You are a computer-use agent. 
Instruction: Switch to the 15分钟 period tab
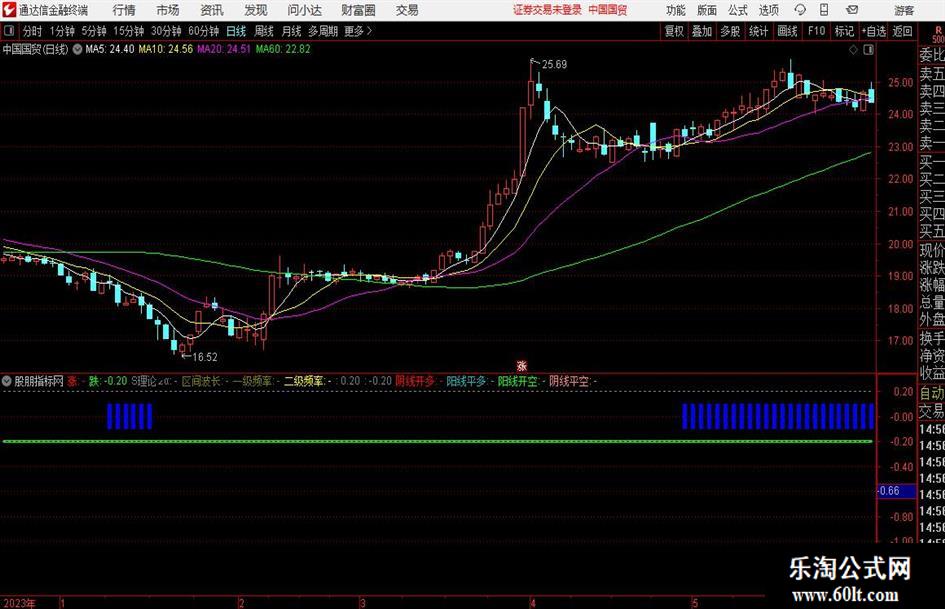[129, 31]
